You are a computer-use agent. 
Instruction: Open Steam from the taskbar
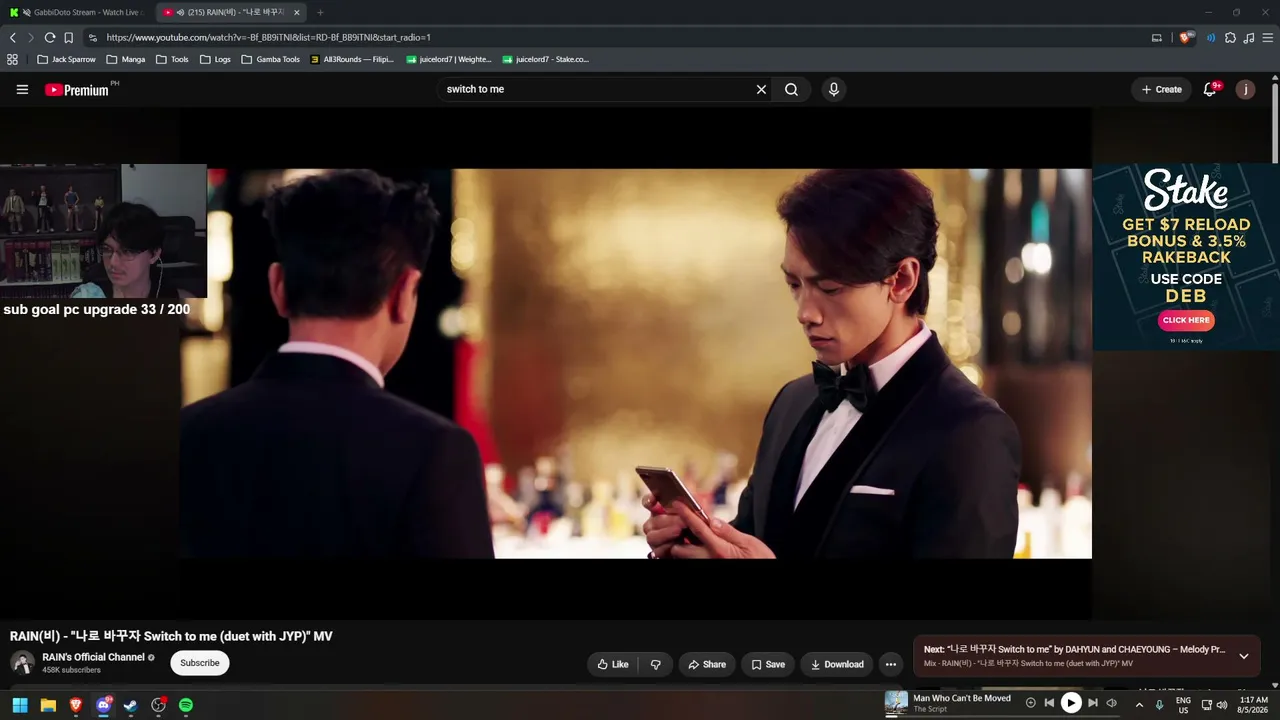click(130, 705)
